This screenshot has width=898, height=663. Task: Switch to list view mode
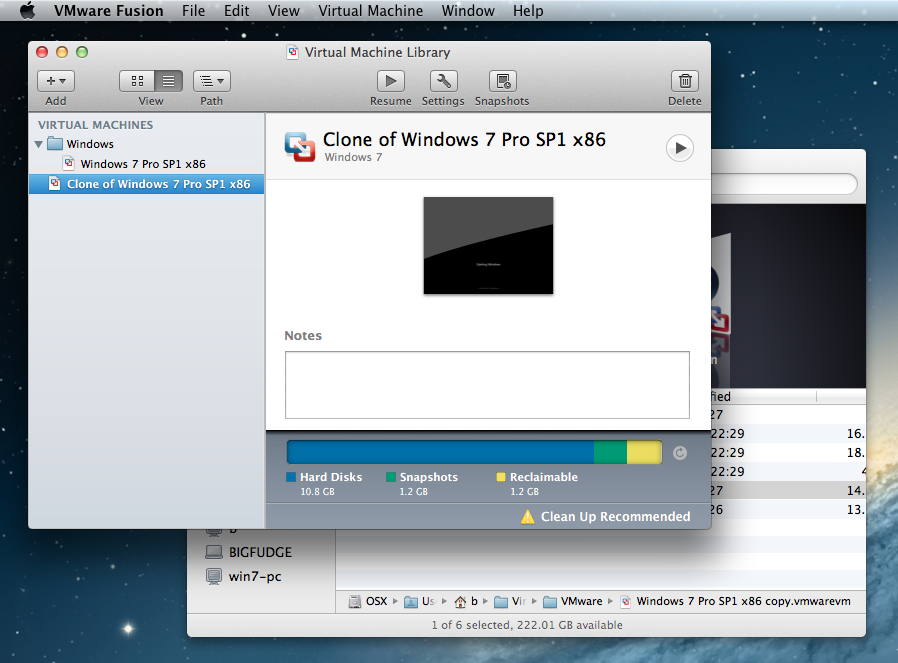(167, 81)
